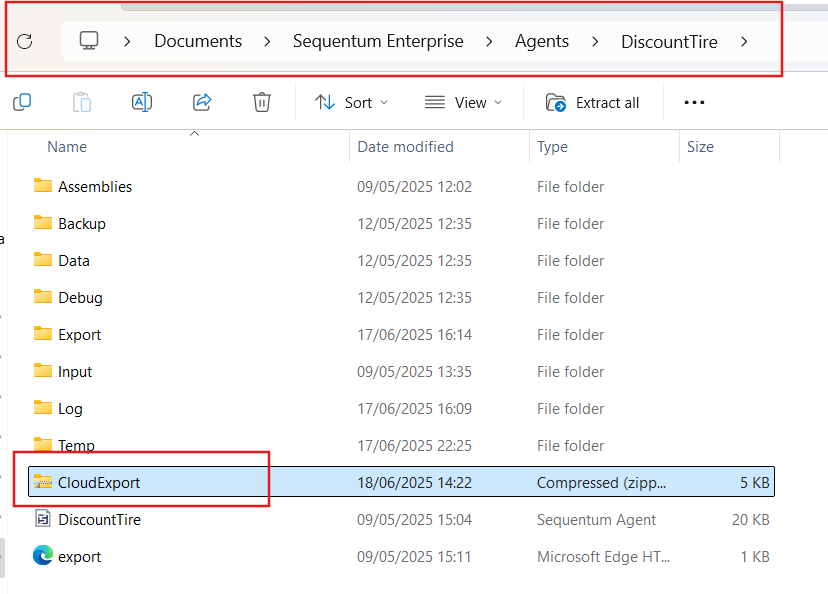Select the DiscountTire Sequentum Agent file
The image size is (828, 594).
click(99, 519)
